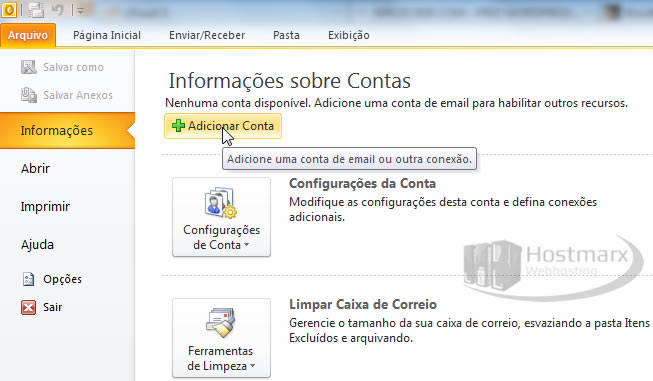Click the Outlook application icon in title bar
Screen dimensions: 653x381
(9, 10)
